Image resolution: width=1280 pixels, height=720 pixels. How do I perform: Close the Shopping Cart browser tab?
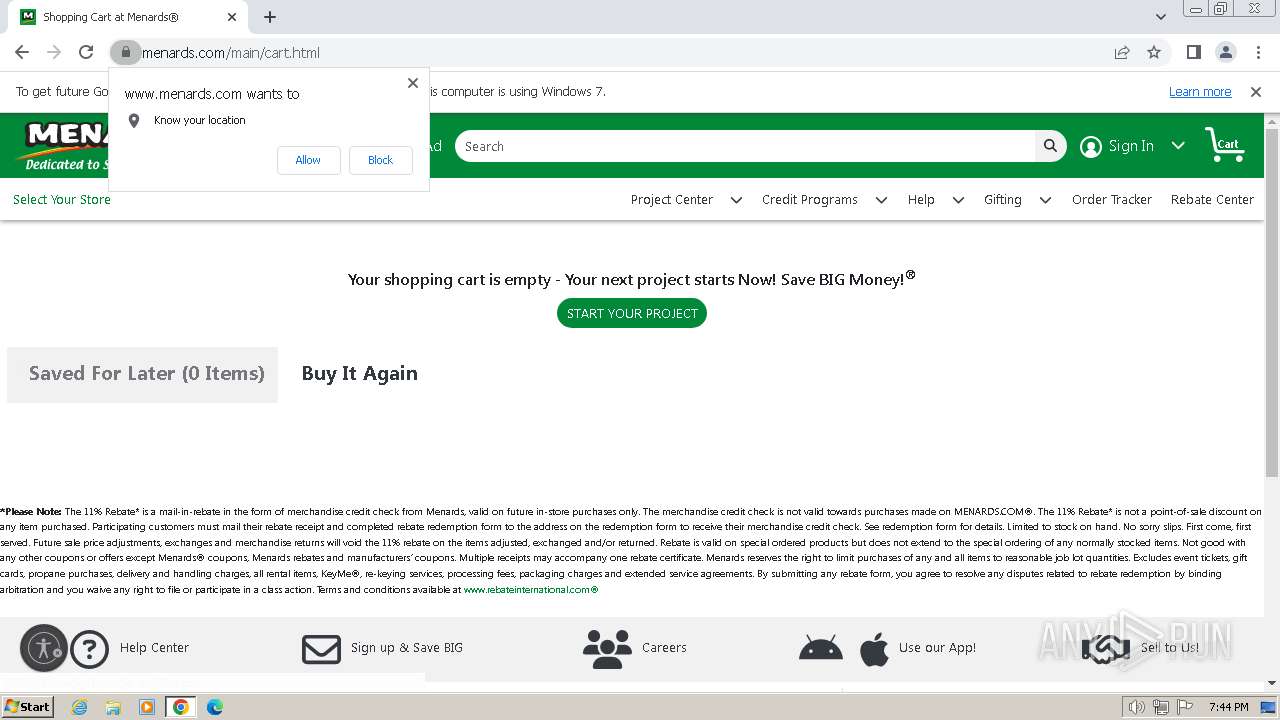pos(232,17)
